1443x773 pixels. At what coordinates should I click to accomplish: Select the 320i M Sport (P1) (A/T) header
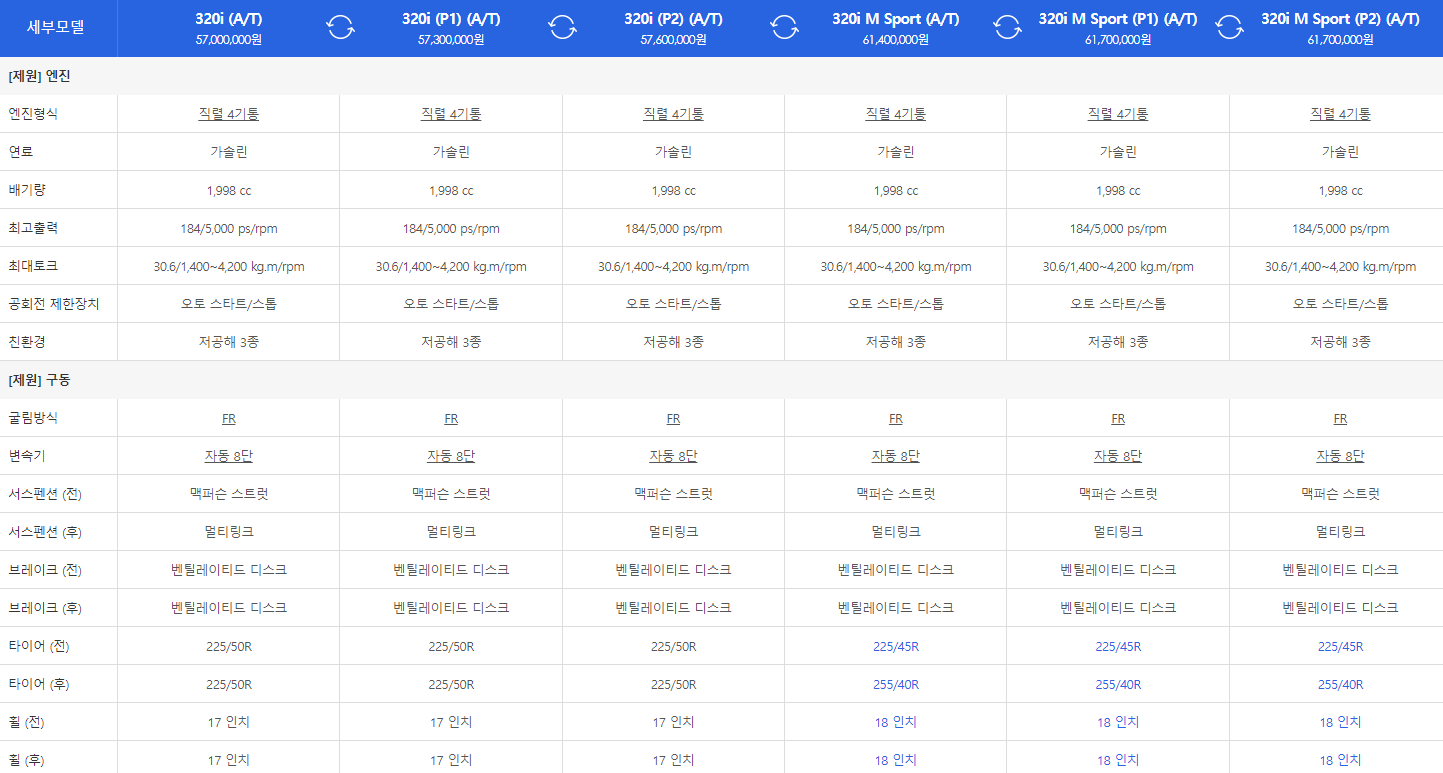click(x=1118, y=28)
